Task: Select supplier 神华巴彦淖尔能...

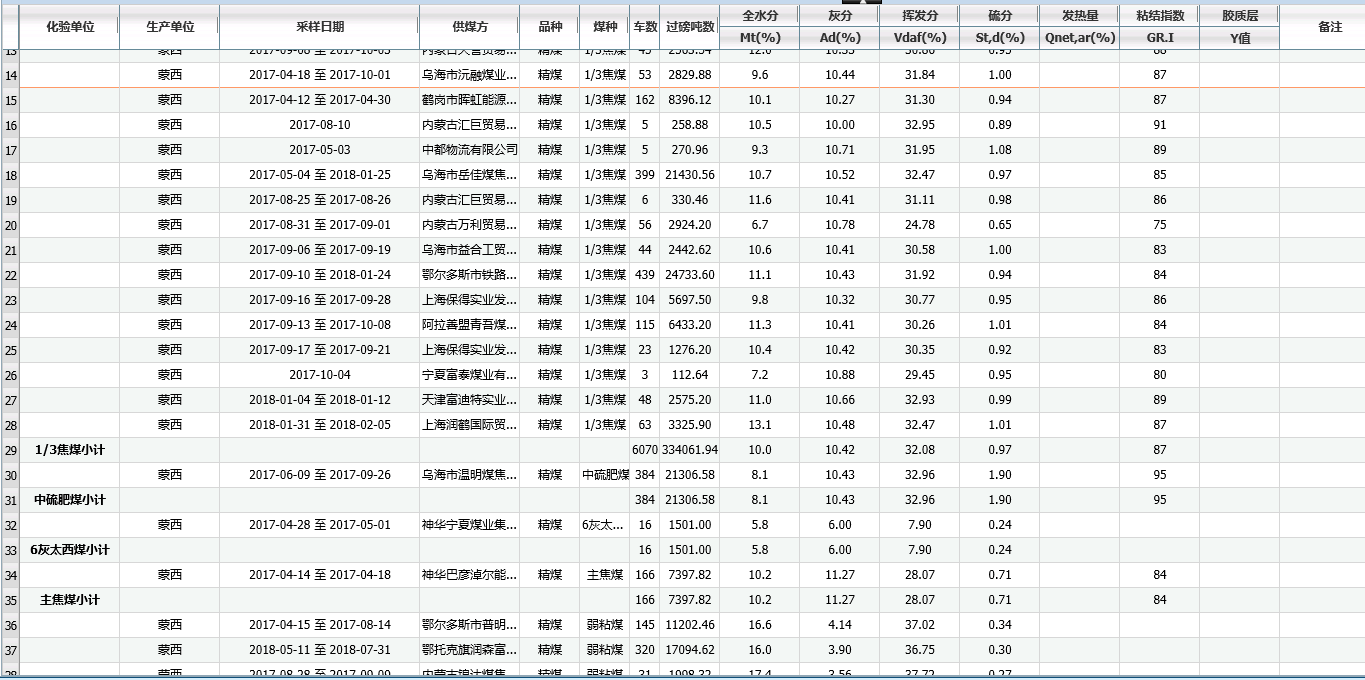Action: point(469,575)
